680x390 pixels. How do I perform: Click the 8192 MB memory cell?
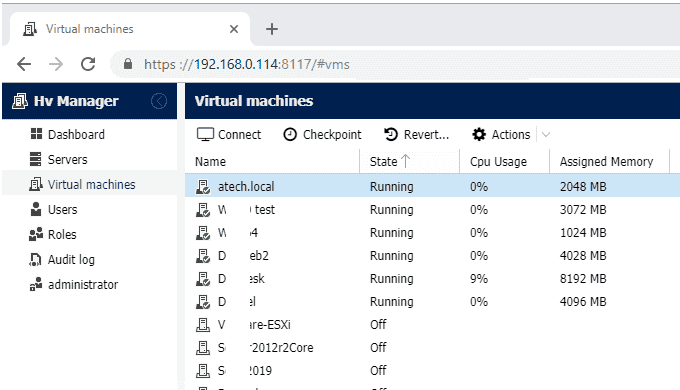pos(583,279)
